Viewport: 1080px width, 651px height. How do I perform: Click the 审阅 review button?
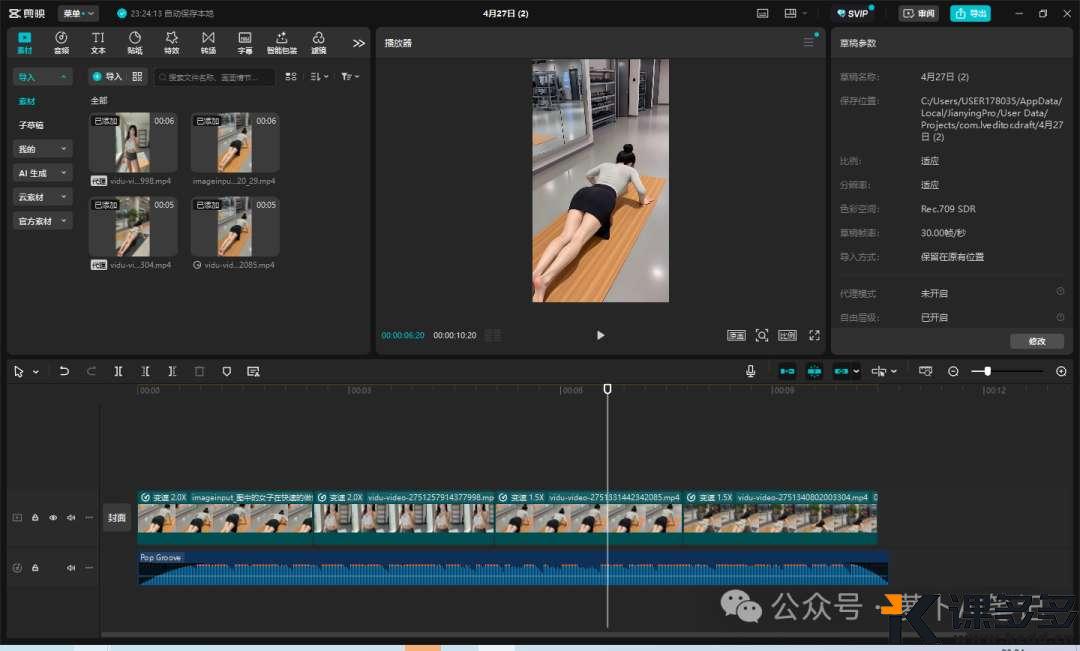click(x=920, y=13)
